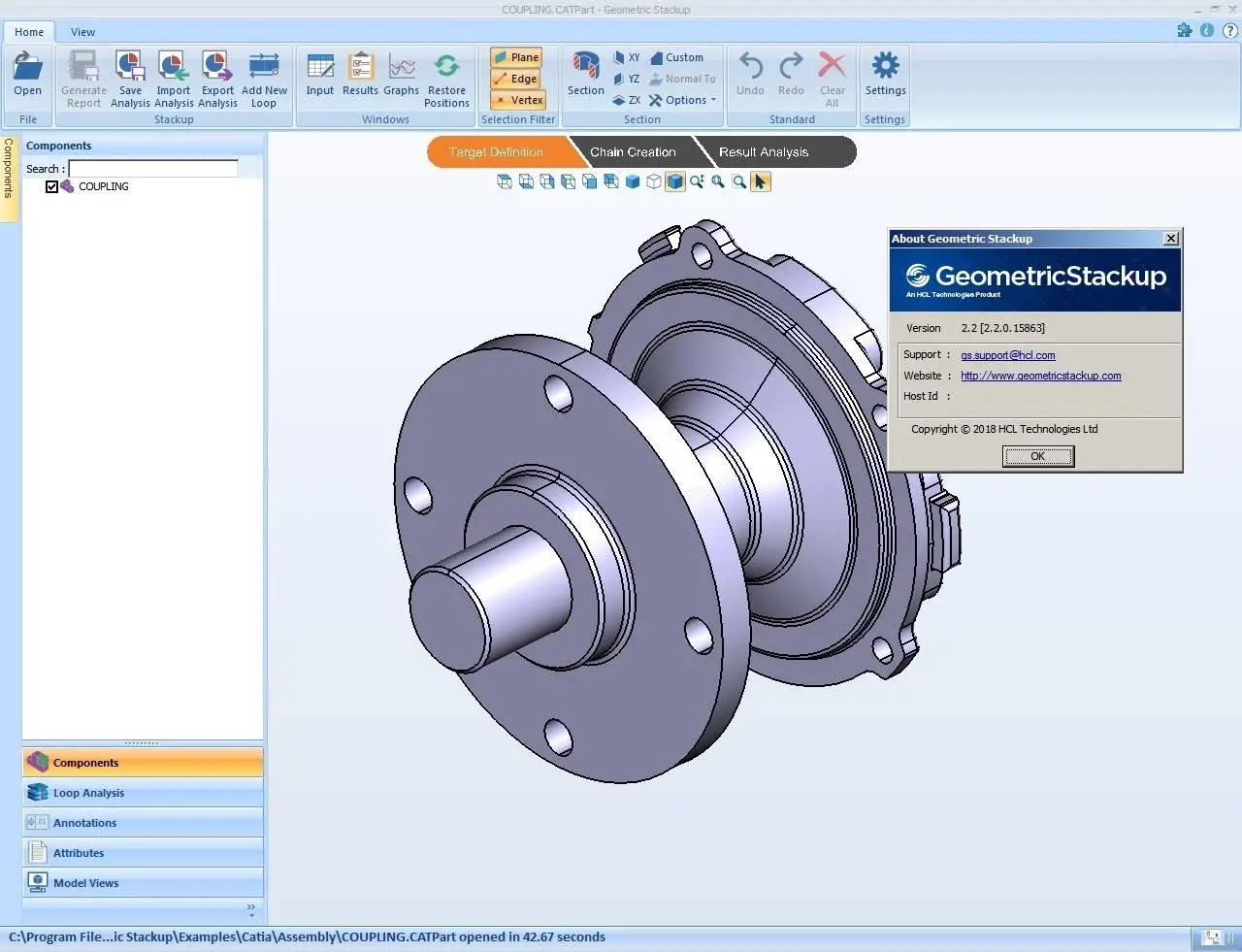Viewport: 1242px width, 952px height.
Task: Click the blue info icon by help
Action: 1207,30
